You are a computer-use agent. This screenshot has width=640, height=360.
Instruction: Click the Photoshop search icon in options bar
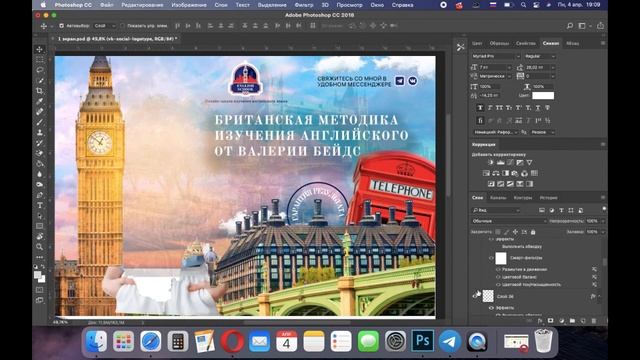(x=570, y=26)
